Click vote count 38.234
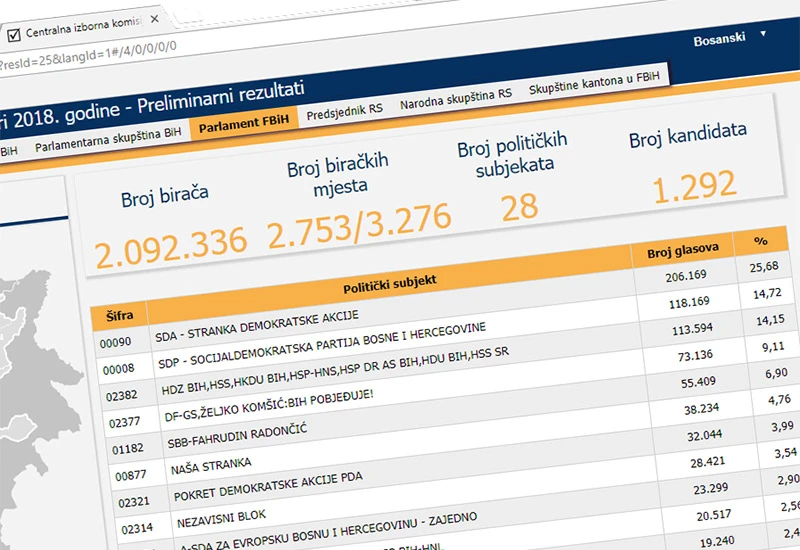Image resolution: width=800 pixels, height=550 pixels. click(702, 409)
